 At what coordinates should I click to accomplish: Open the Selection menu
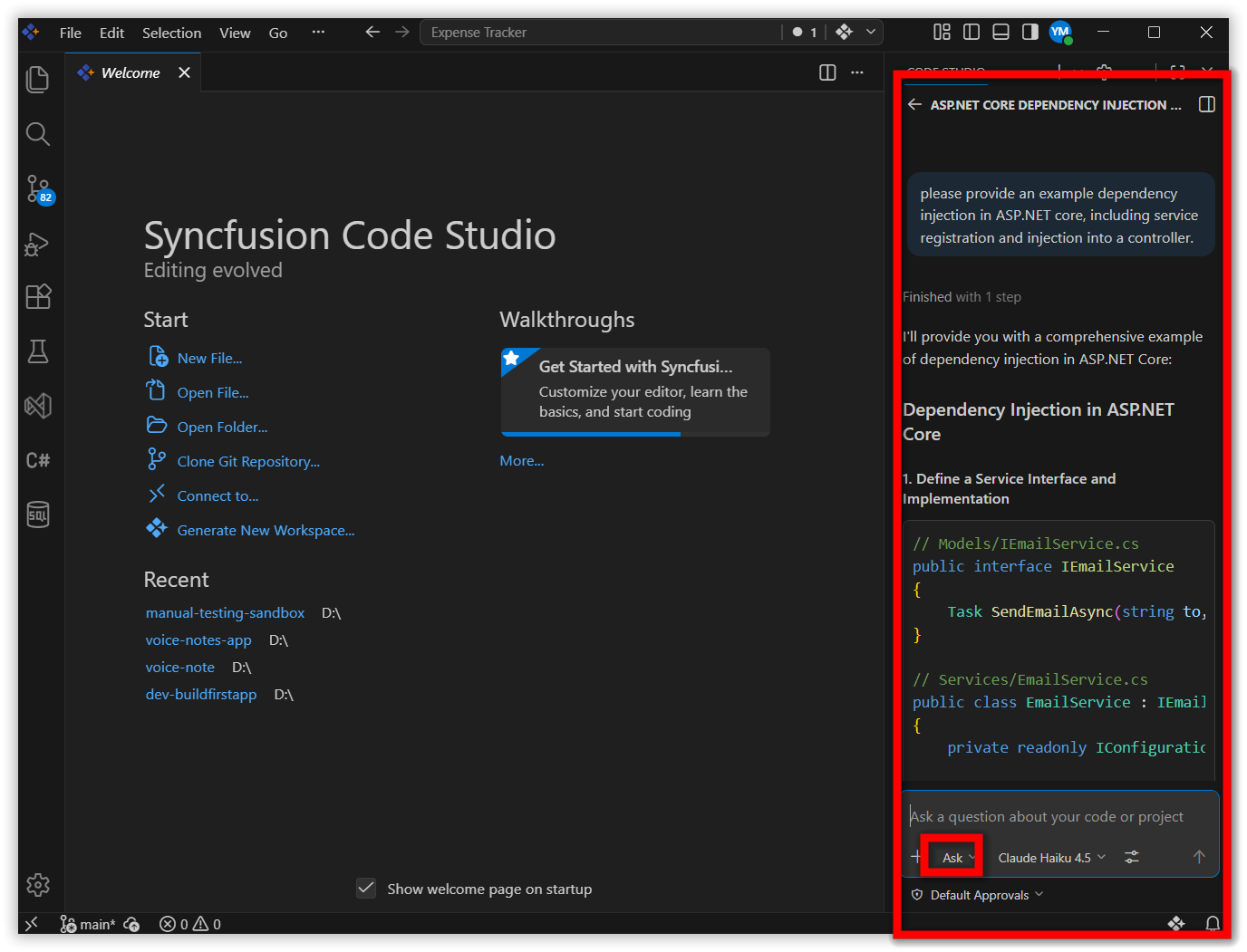pyautogui.click(x=172, y=33)
